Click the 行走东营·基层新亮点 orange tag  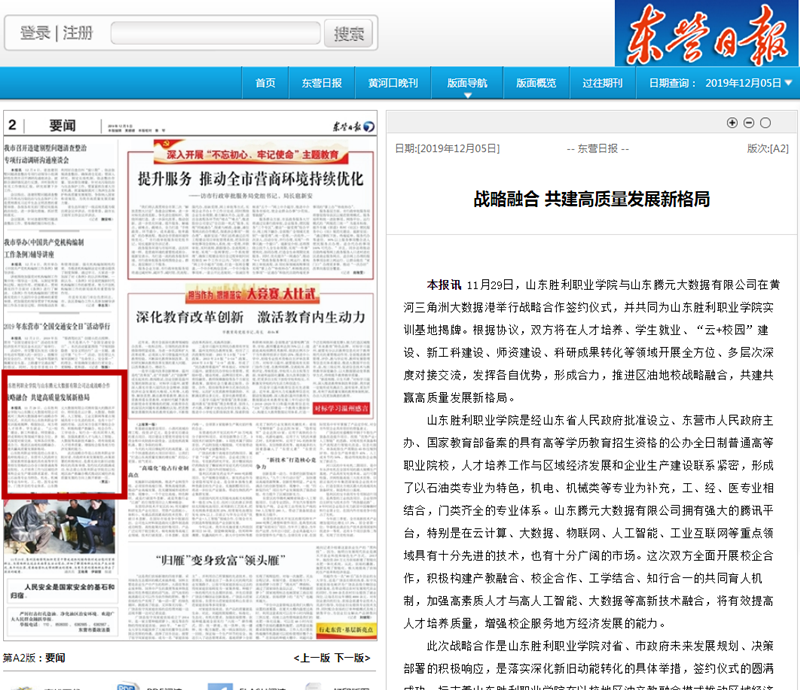(346, 630)
